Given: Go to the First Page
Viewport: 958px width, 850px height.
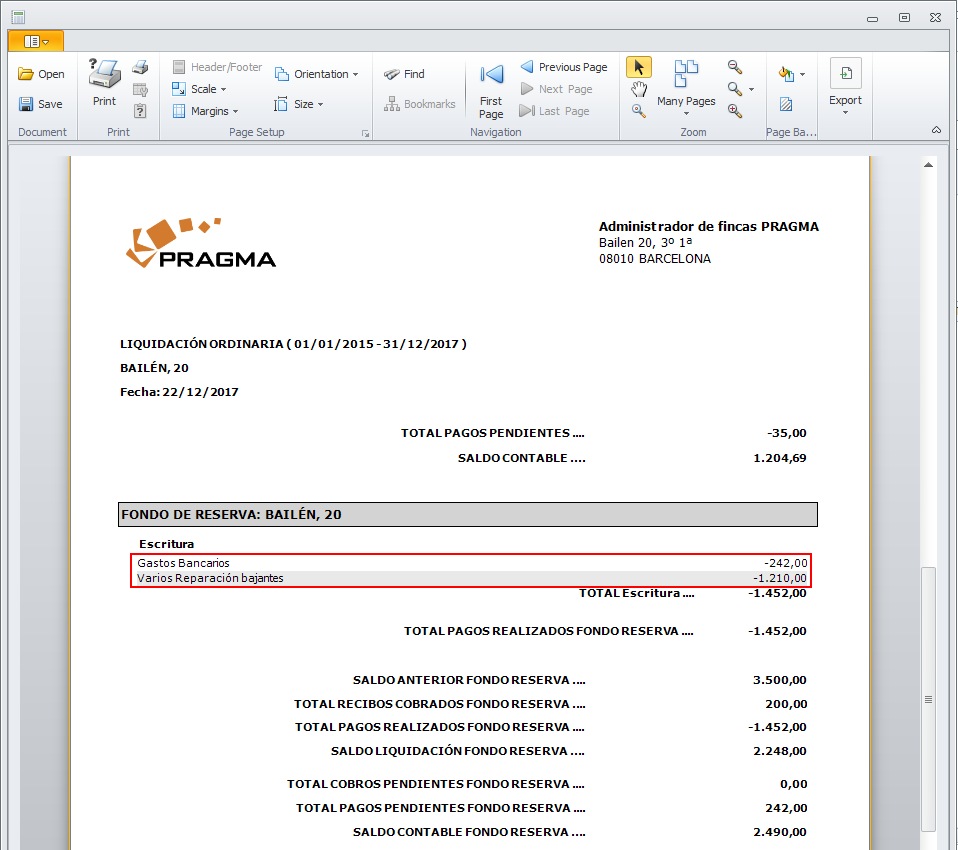Looking at the screenshot, I should click(x=491, y=90).
